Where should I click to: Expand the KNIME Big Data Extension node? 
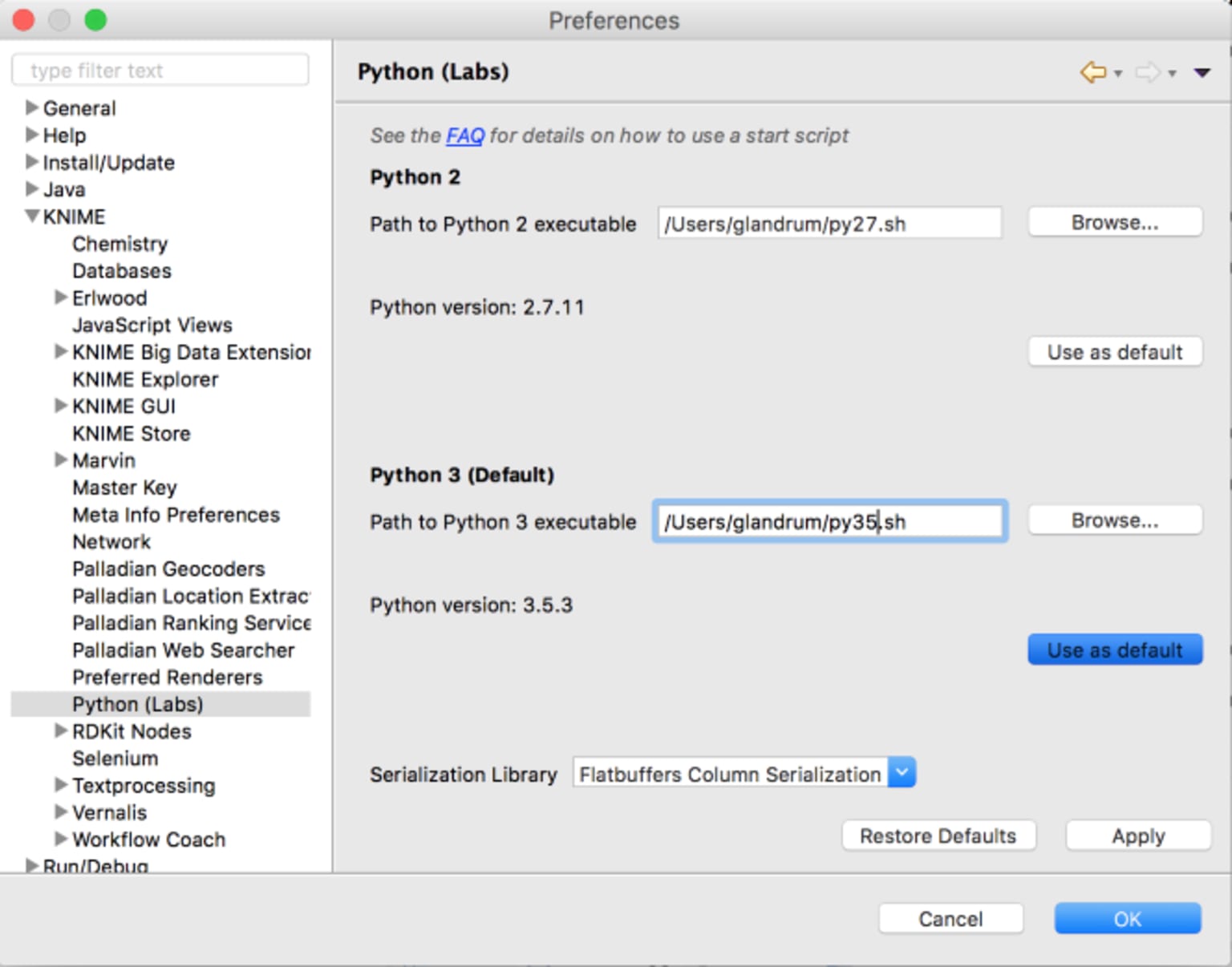point(61,351)
